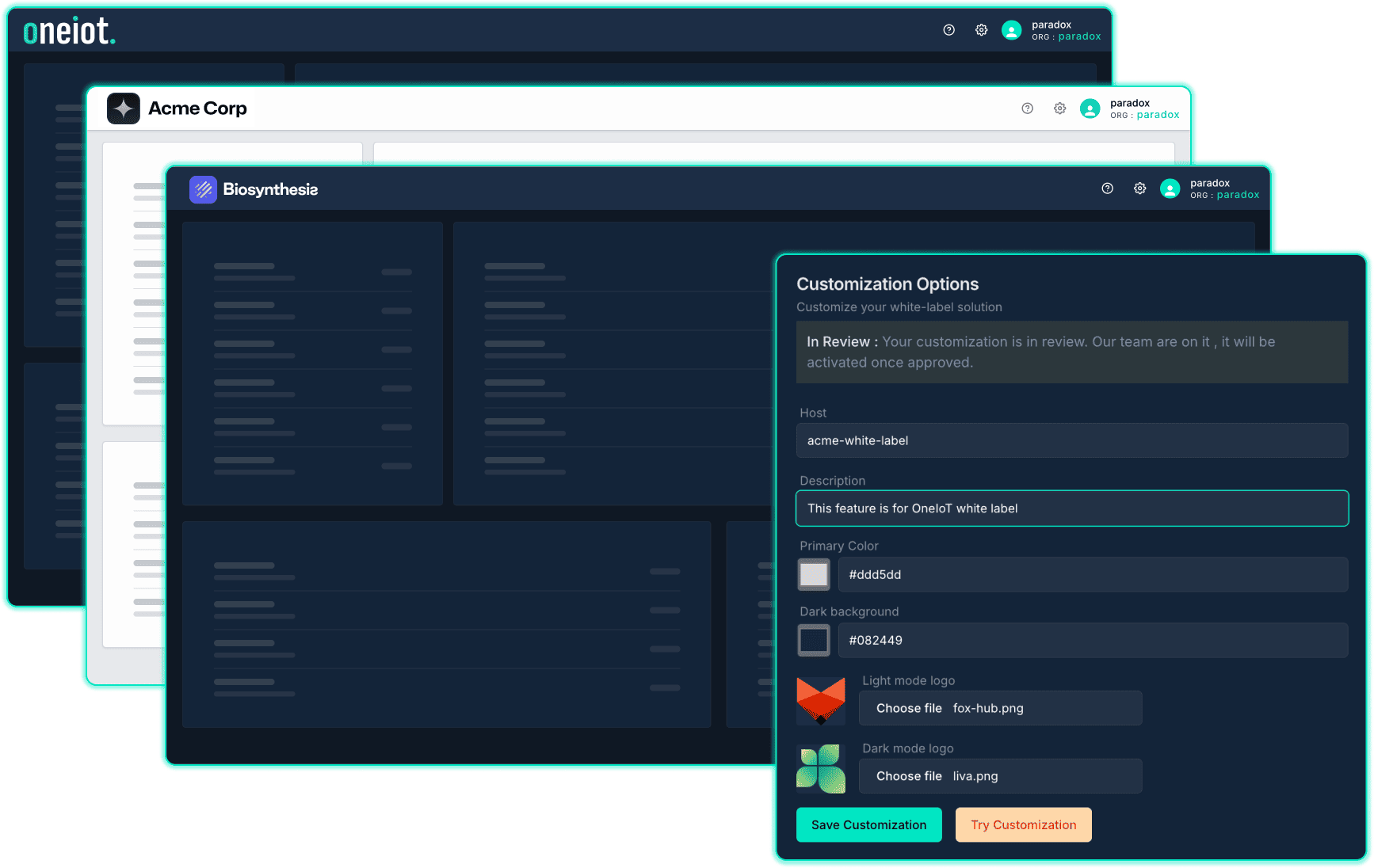Click the fox-hub.png file name
This screenshot has height=868, width=1374.
[x=988, y=708]
